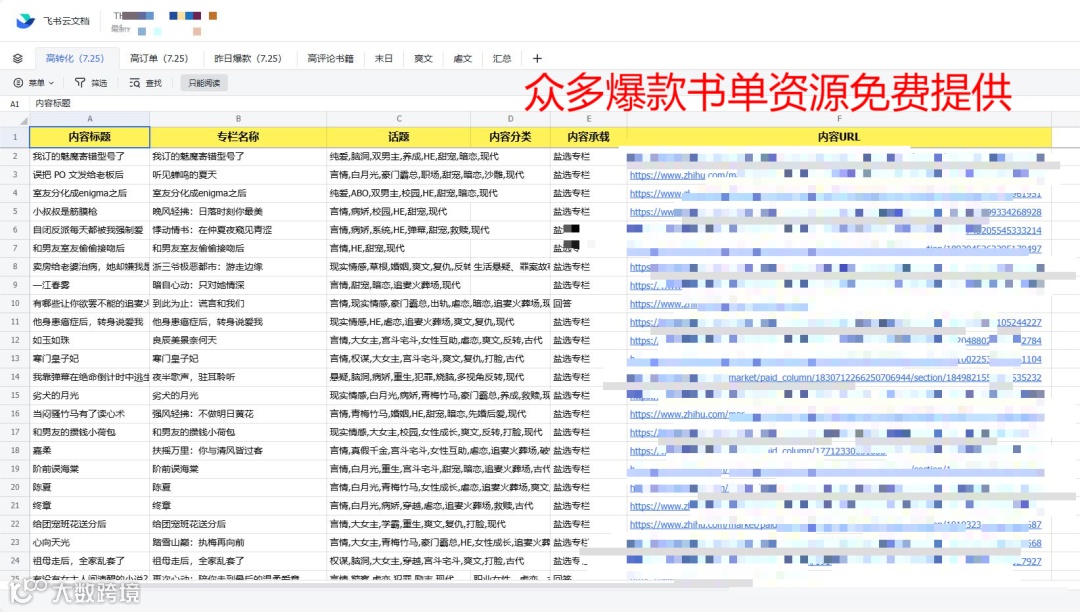
Task: Open the paid_column URL link in row 14
Action: tap(885, 377)
